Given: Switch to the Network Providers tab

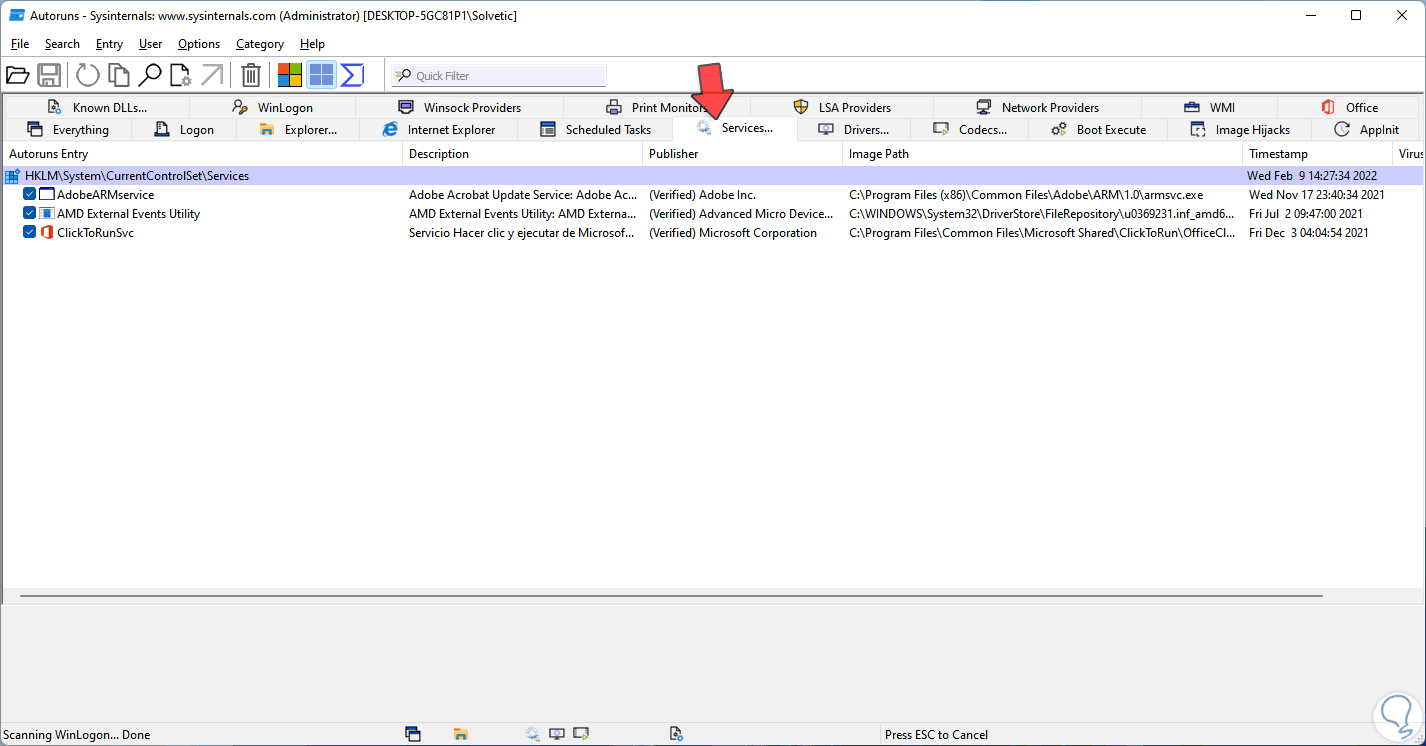Looking at the screenshot, I should (x=1037, y=107).
